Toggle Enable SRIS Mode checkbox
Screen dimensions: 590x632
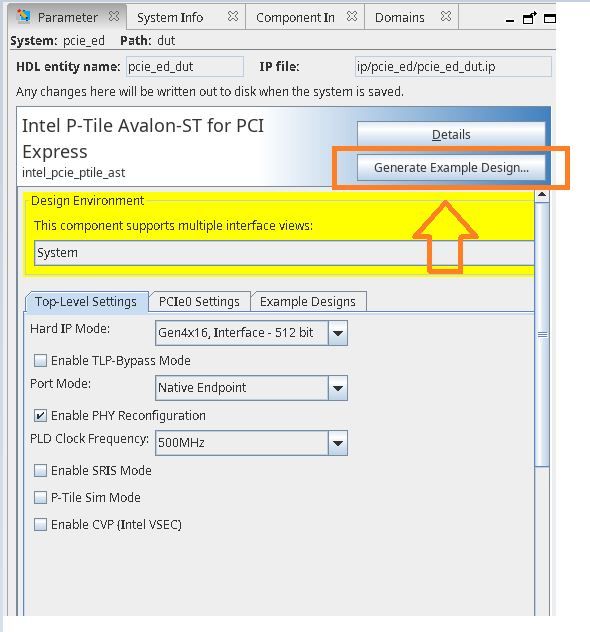click(x=40, y=470)
